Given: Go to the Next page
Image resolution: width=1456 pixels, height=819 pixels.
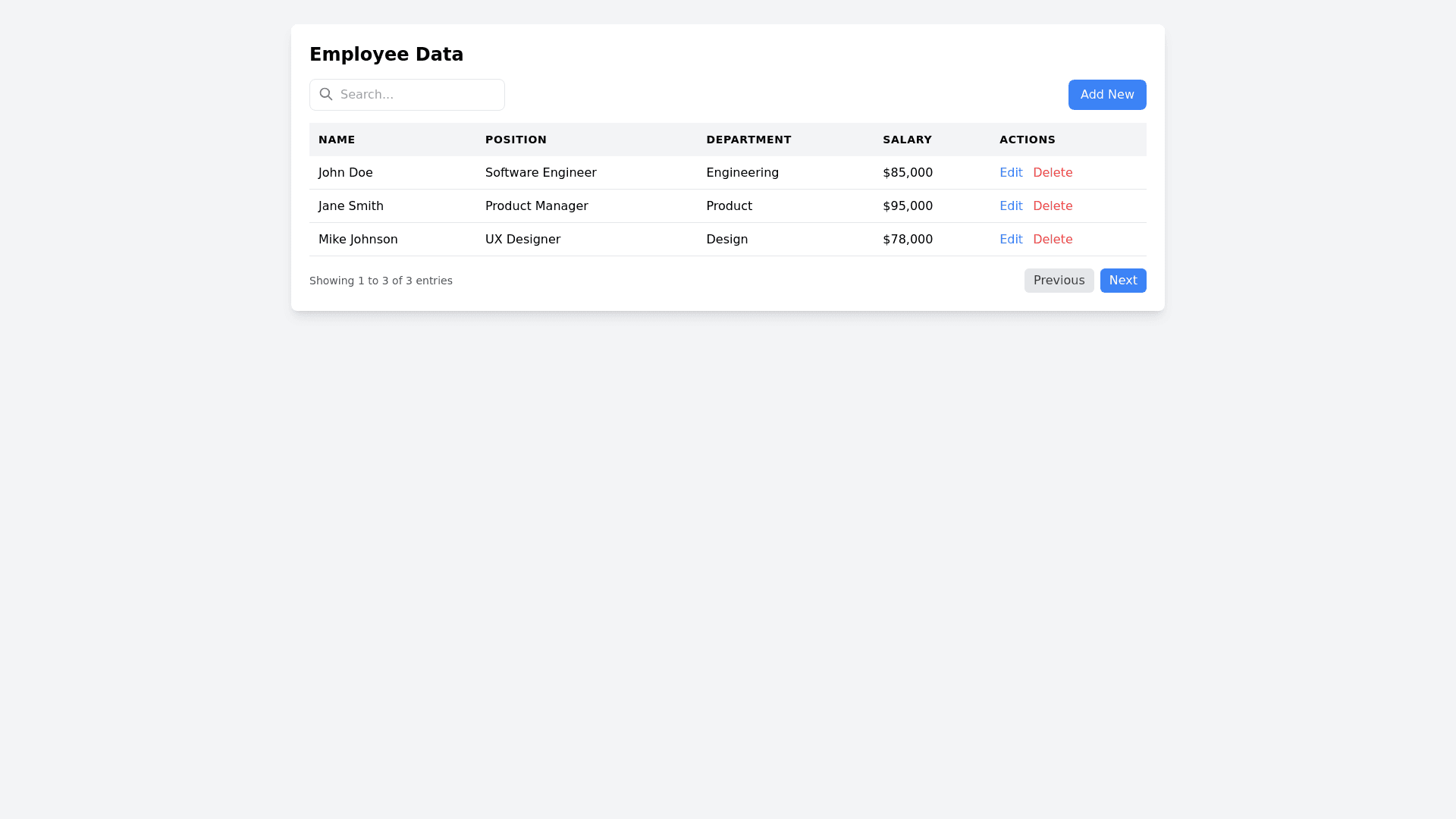Looking at the screenshot, I should [1123, 281].
